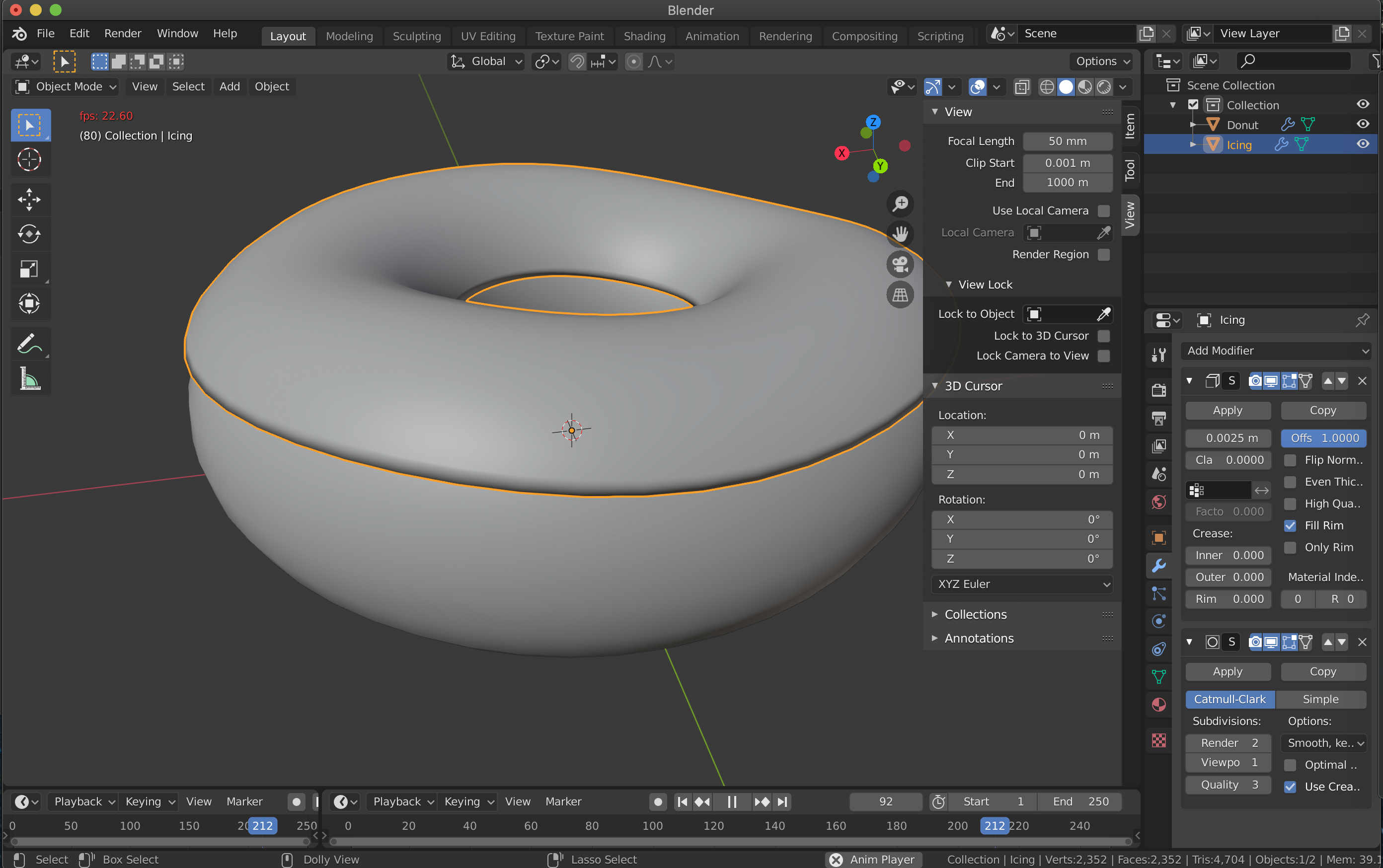Image resolution: width=1383 pixels, height=868 pixels.
Task: Adjust the Offs offset slider
Action: click(1323, 438)
